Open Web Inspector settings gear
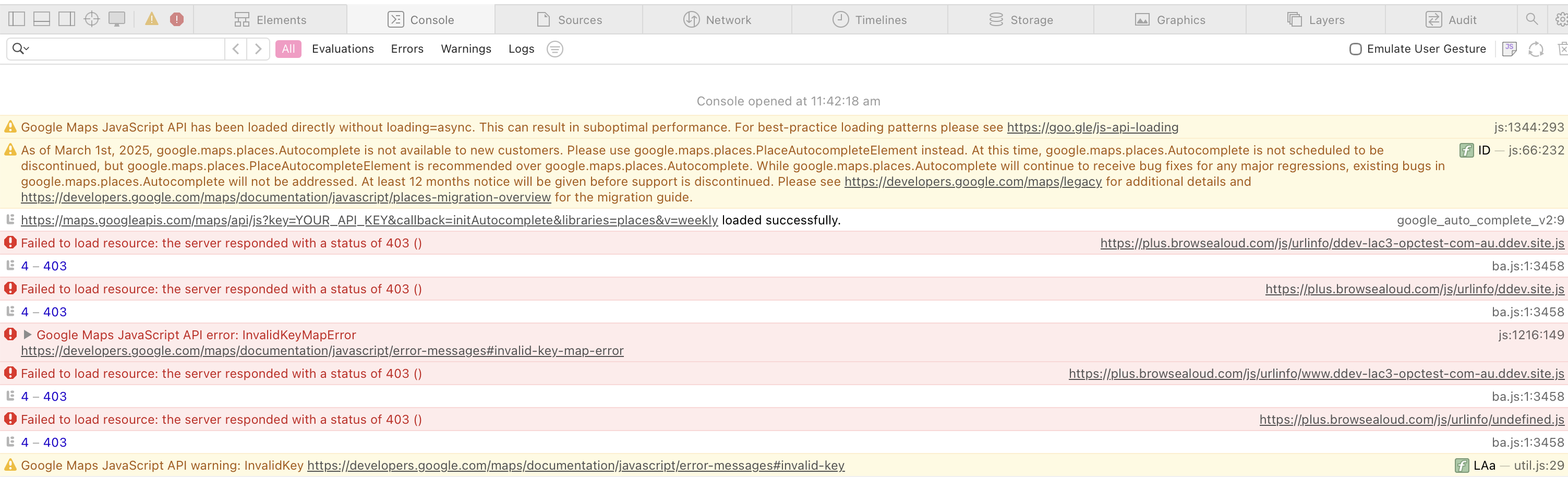This screenshot has height=477, width=1568. pyautogui.click(x=1561, y=19)
